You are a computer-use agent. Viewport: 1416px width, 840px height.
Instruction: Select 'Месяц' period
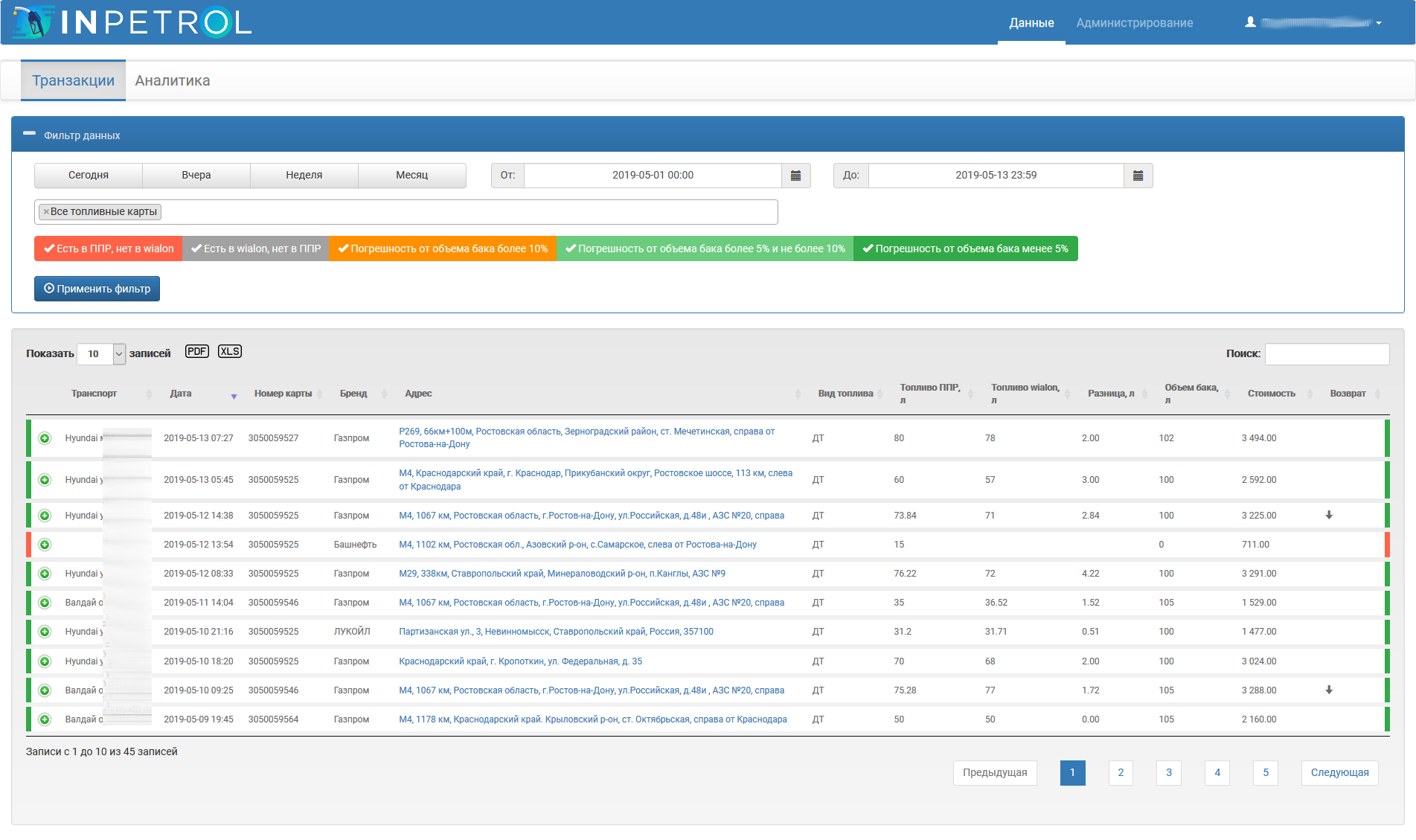point(412,176)
